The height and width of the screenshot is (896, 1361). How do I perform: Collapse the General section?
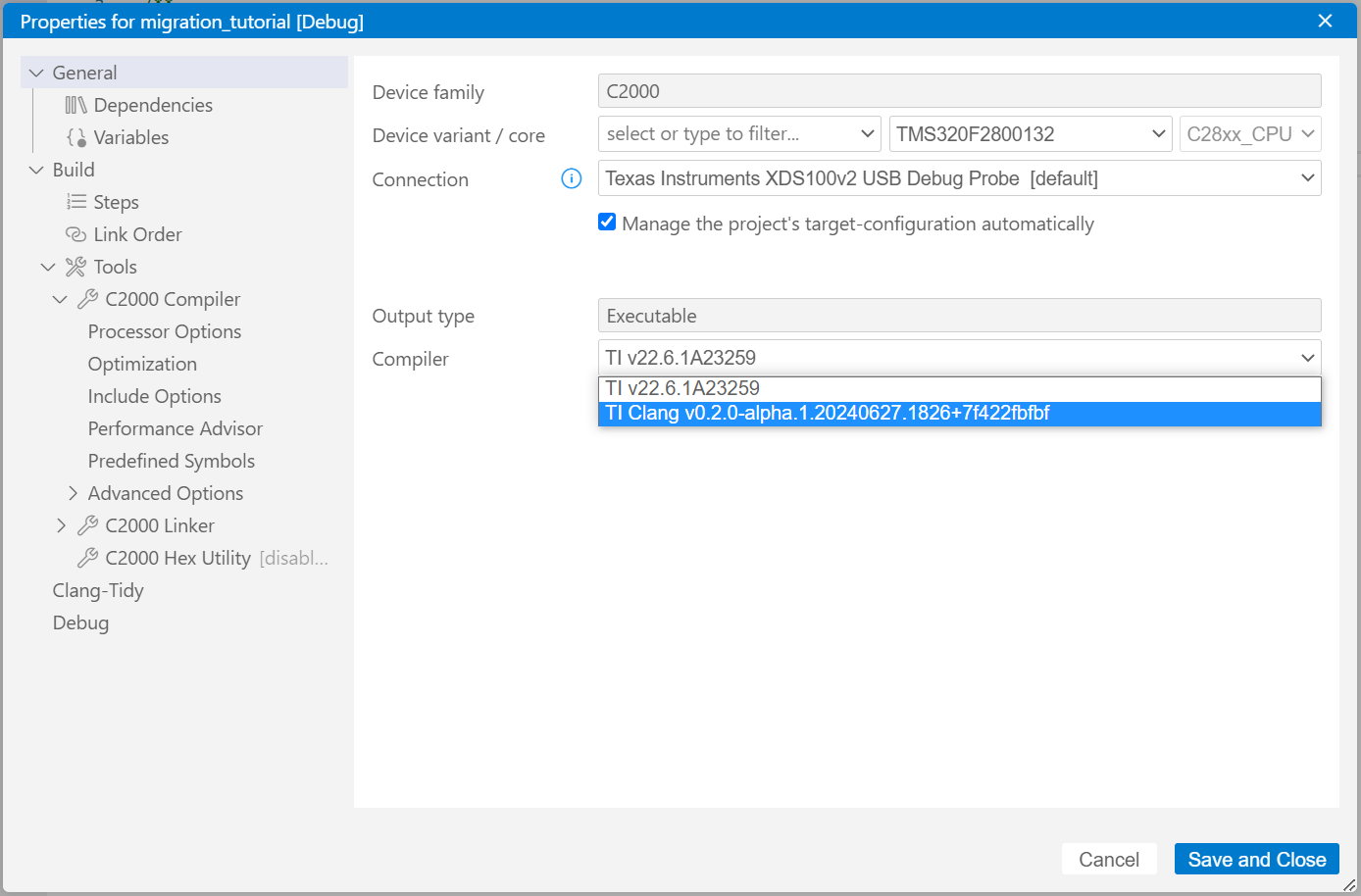tap(36, 72)
